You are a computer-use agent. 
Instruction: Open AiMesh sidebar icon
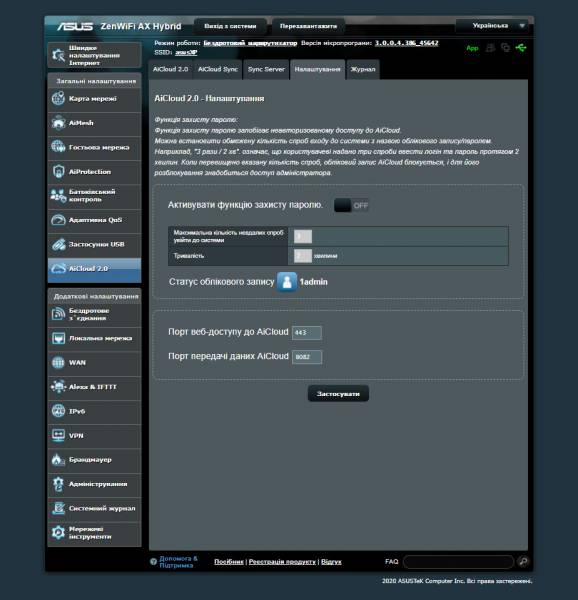click(58, 123)
